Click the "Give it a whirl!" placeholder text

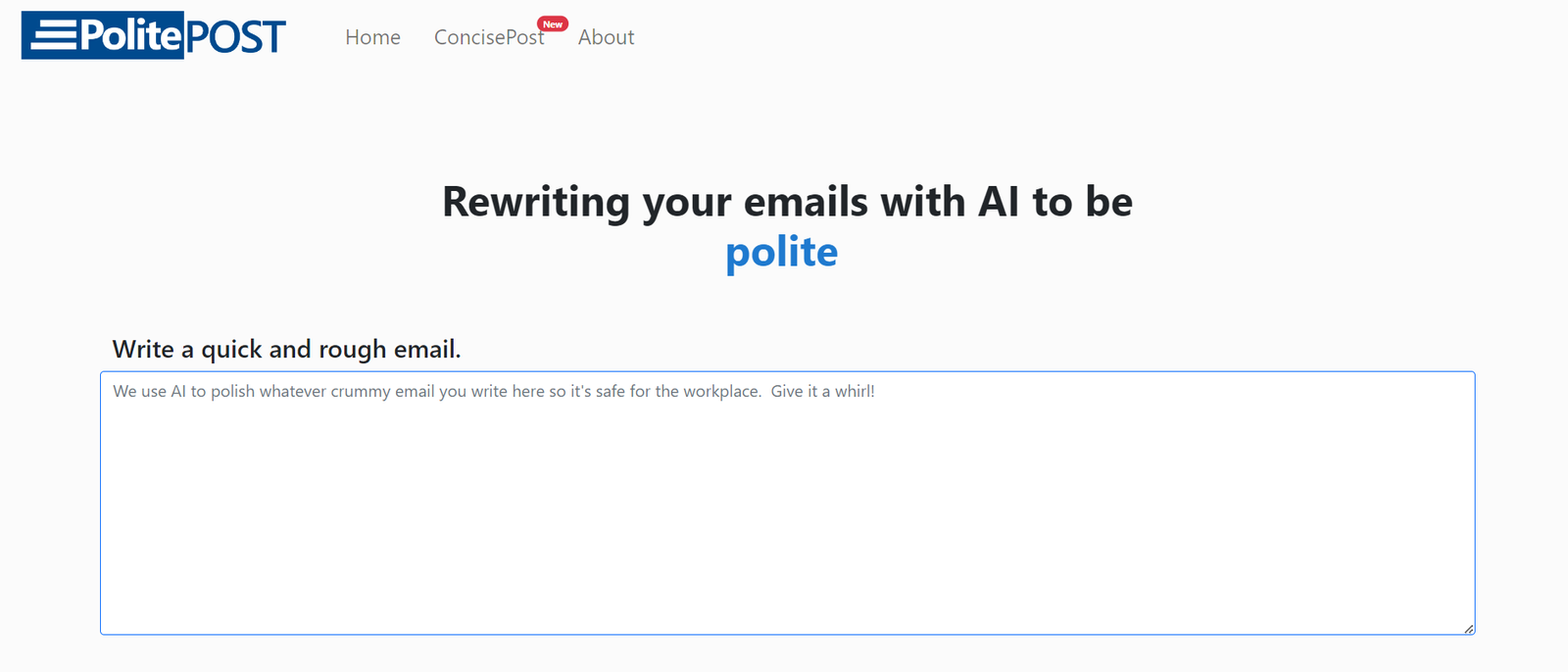822,391
